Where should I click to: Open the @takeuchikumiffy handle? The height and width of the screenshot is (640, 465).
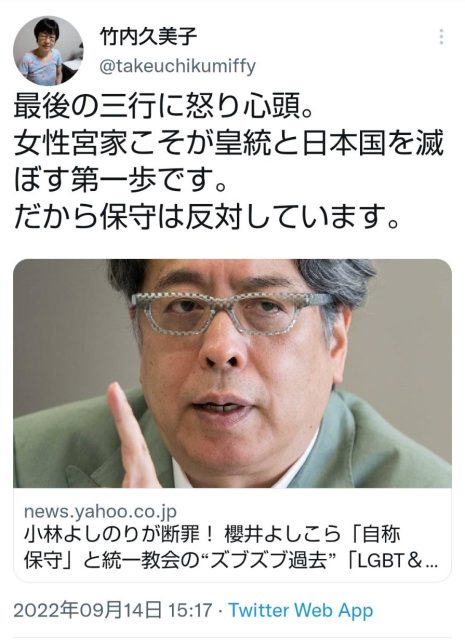[178, 66]
